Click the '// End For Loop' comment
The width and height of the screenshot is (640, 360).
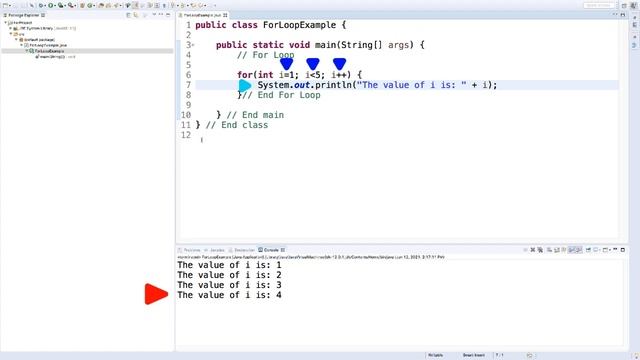(x=282, y=95)
